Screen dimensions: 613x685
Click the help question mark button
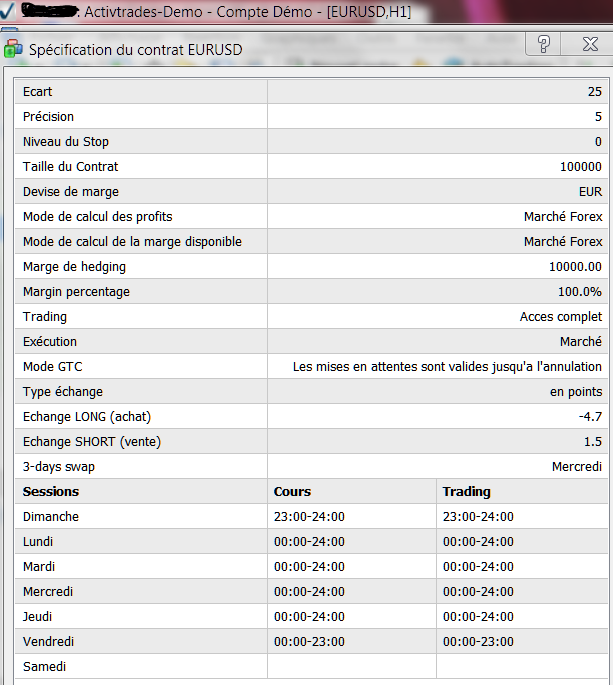pyautogui.click(x=543, y=45)
